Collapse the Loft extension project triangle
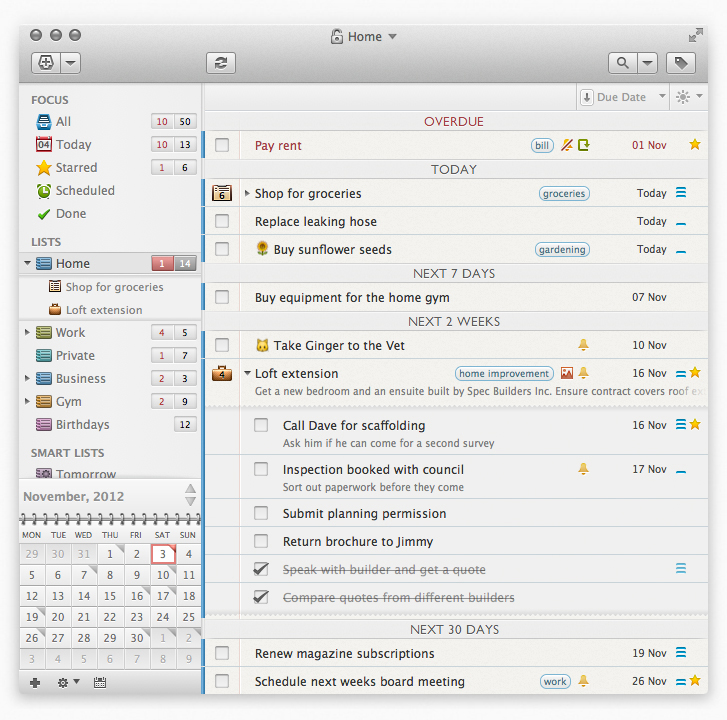The height and width of the screenshot is (720, 727). pyautogui.click(x=248, y=373)
